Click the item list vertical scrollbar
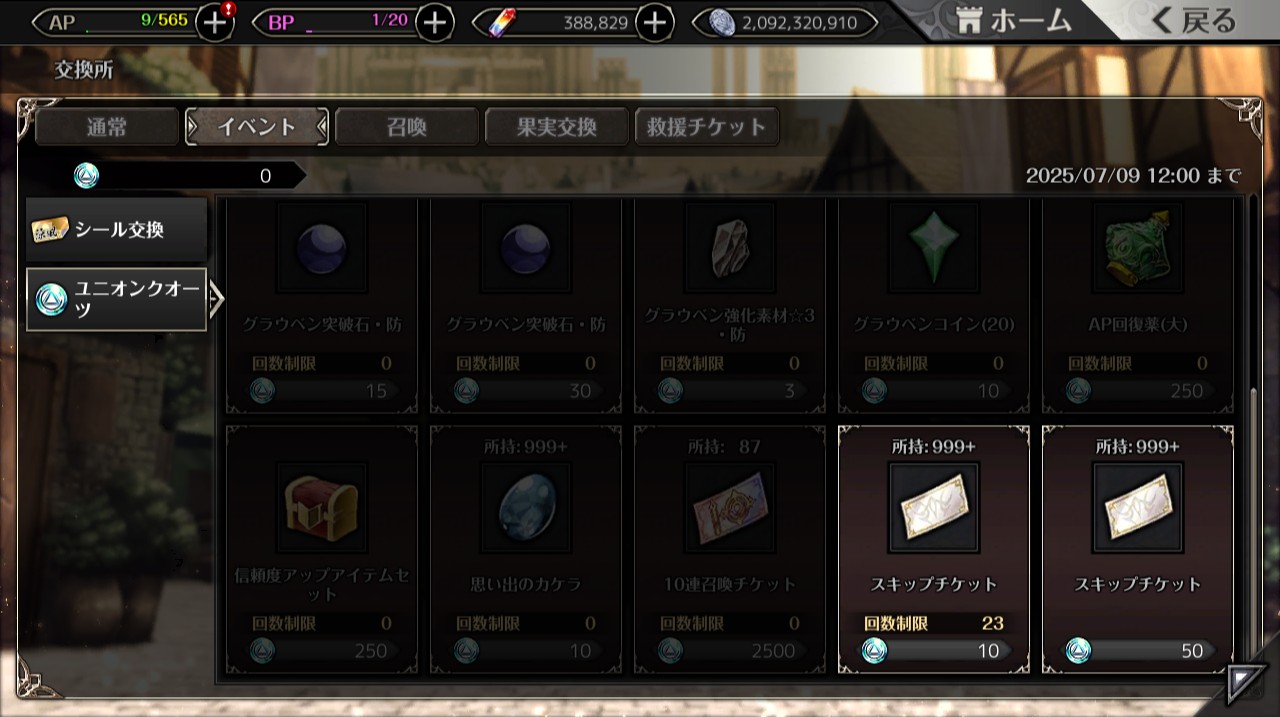This screenshot has width=1280, height=717. 1254,519
